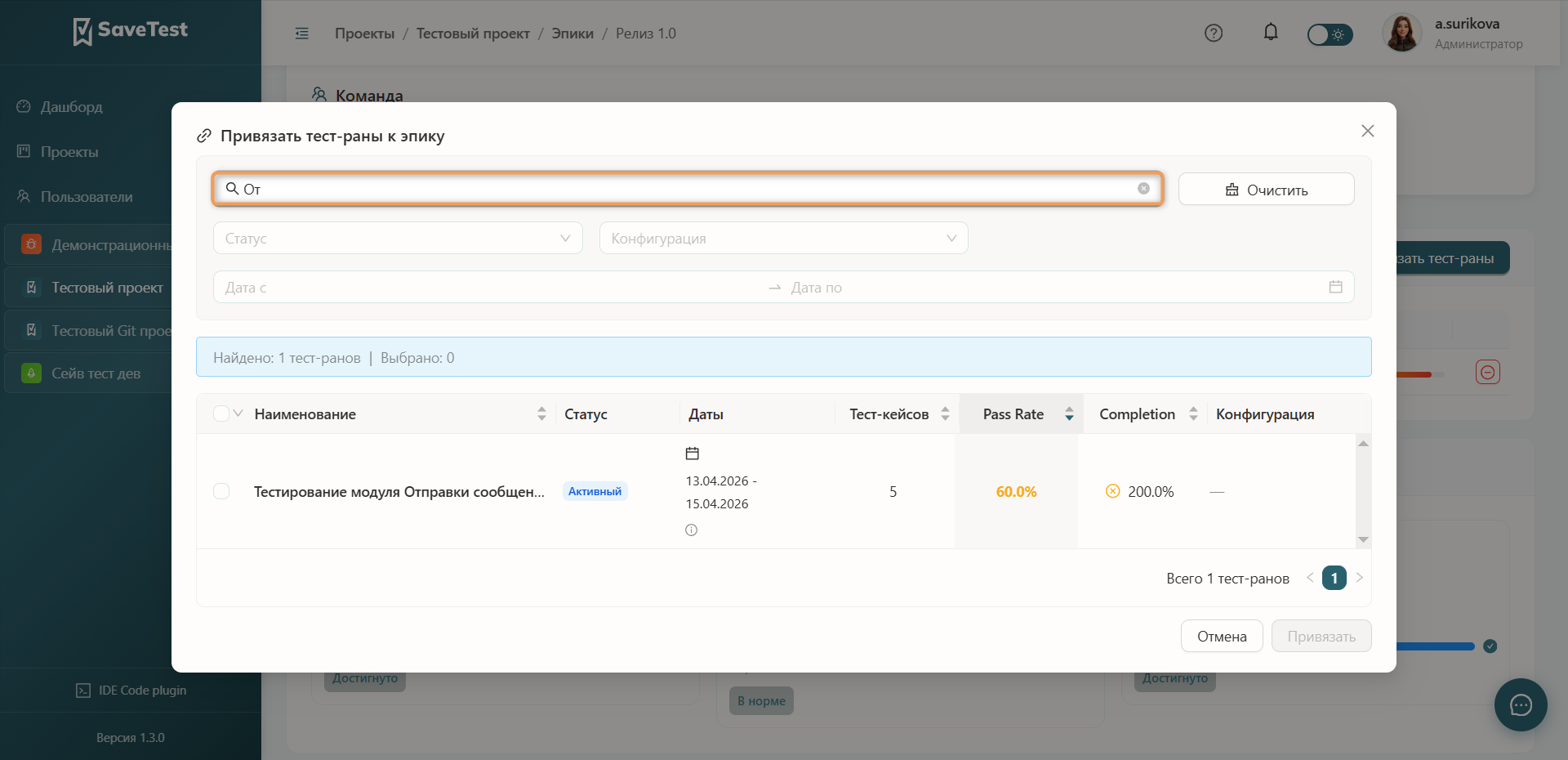Viewport: 1568px width, 760px height.
Task: Toggle the light/dark theme switch
Action: pos(1330,34)
